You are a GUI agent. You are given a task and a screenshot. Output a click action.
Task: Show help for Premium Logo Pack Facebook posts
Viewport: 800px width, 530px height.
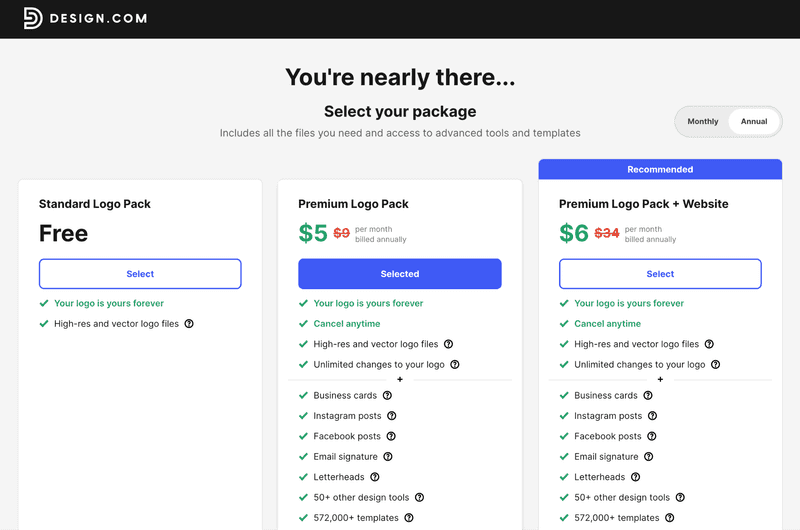[x=391, y=437]
